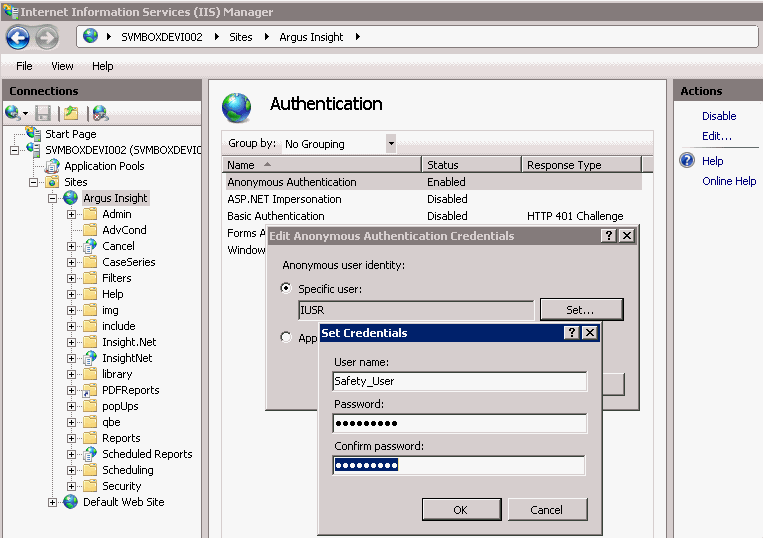Expand the CaseSeries folder node

tap(72, 263)
